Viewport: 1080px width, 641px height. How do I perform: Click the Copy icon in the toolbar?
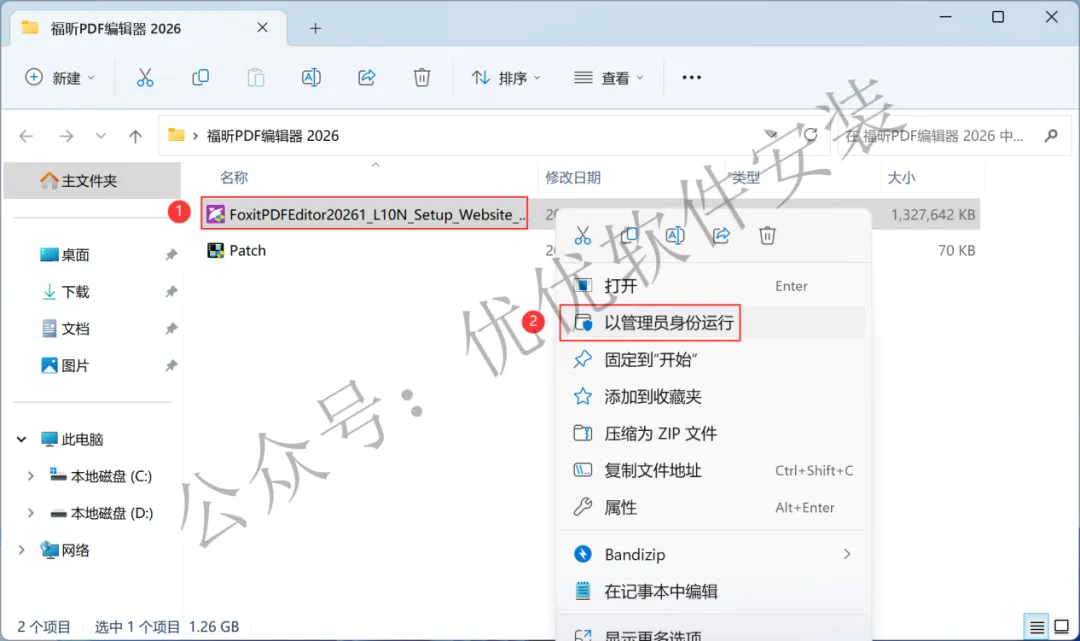tap(200, 78)
